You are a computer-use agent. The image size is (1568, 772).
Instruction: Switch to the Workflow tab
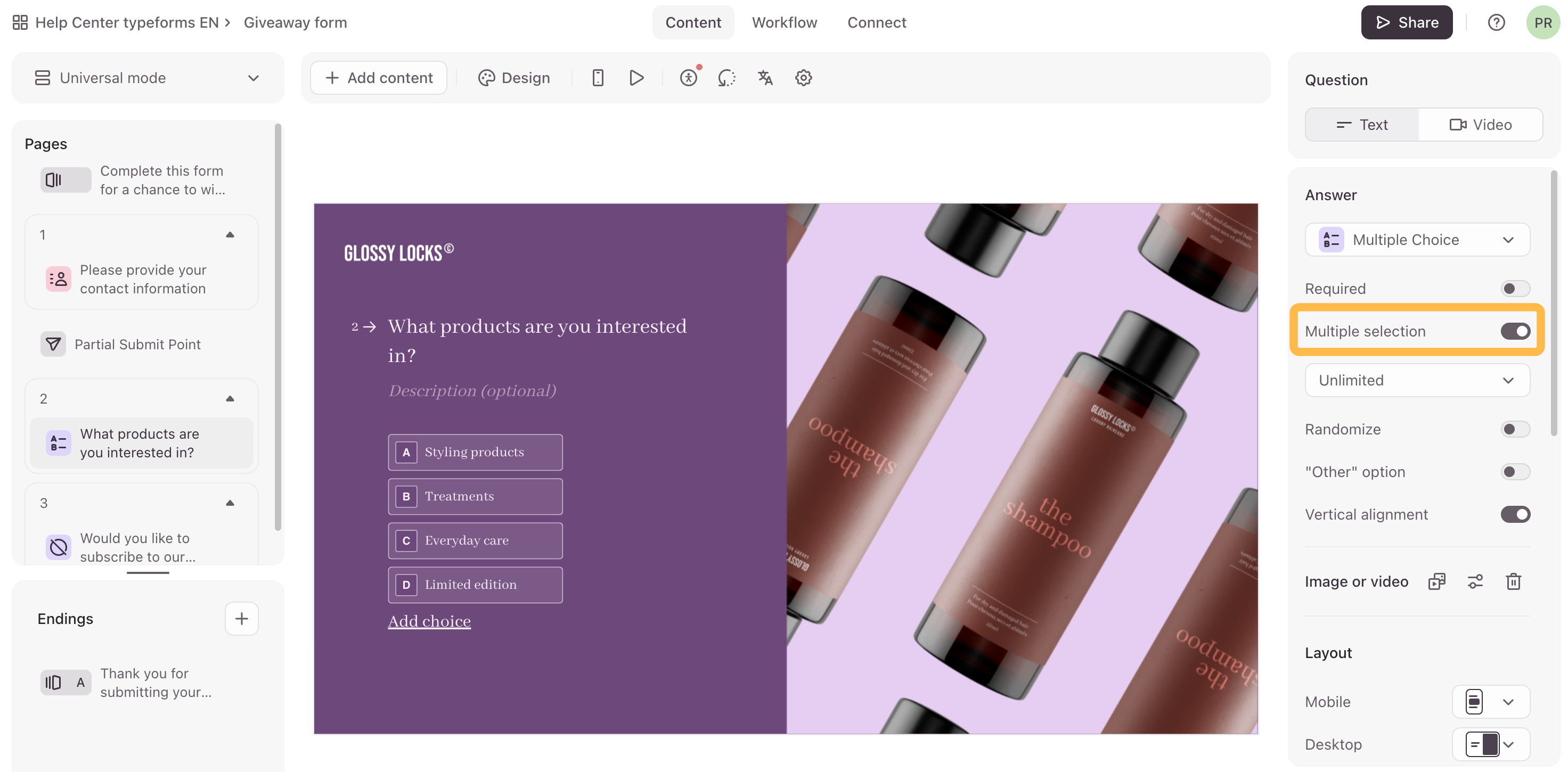(784, 22)
